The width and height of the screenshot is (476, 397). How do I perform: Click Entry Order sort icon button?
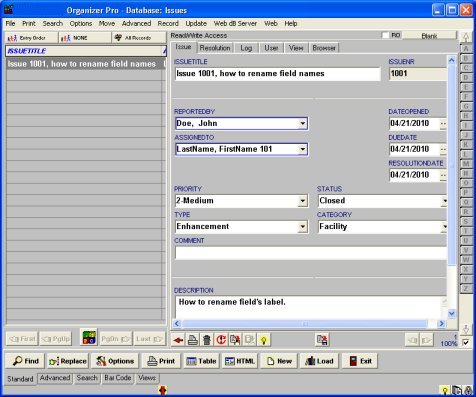pyautogui.click(x=31, y=38)
